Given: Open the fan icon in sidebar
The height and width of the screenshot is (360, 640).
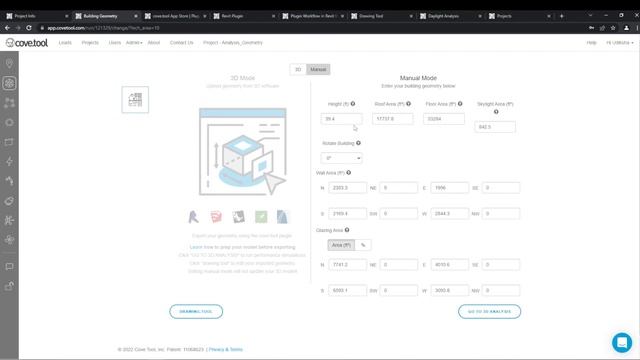Looking at the screenshot, I should tap(9, 239).
